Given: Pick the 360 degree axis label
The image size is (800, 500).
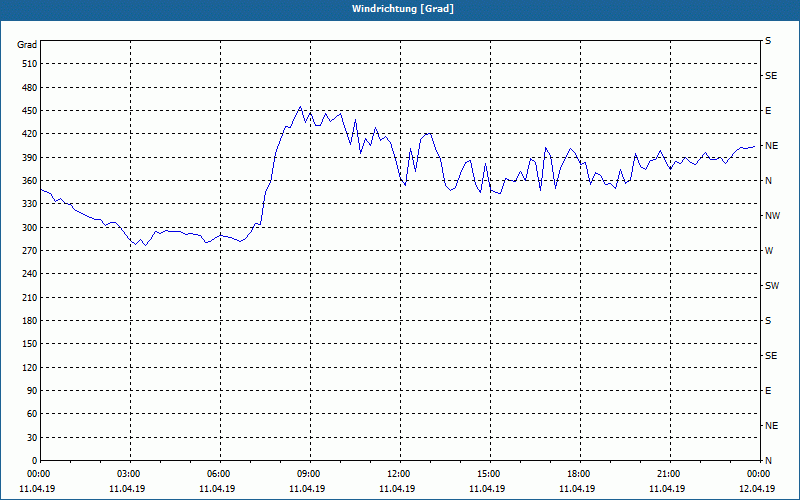Looking at the screenshot, I should coord(30,181).
